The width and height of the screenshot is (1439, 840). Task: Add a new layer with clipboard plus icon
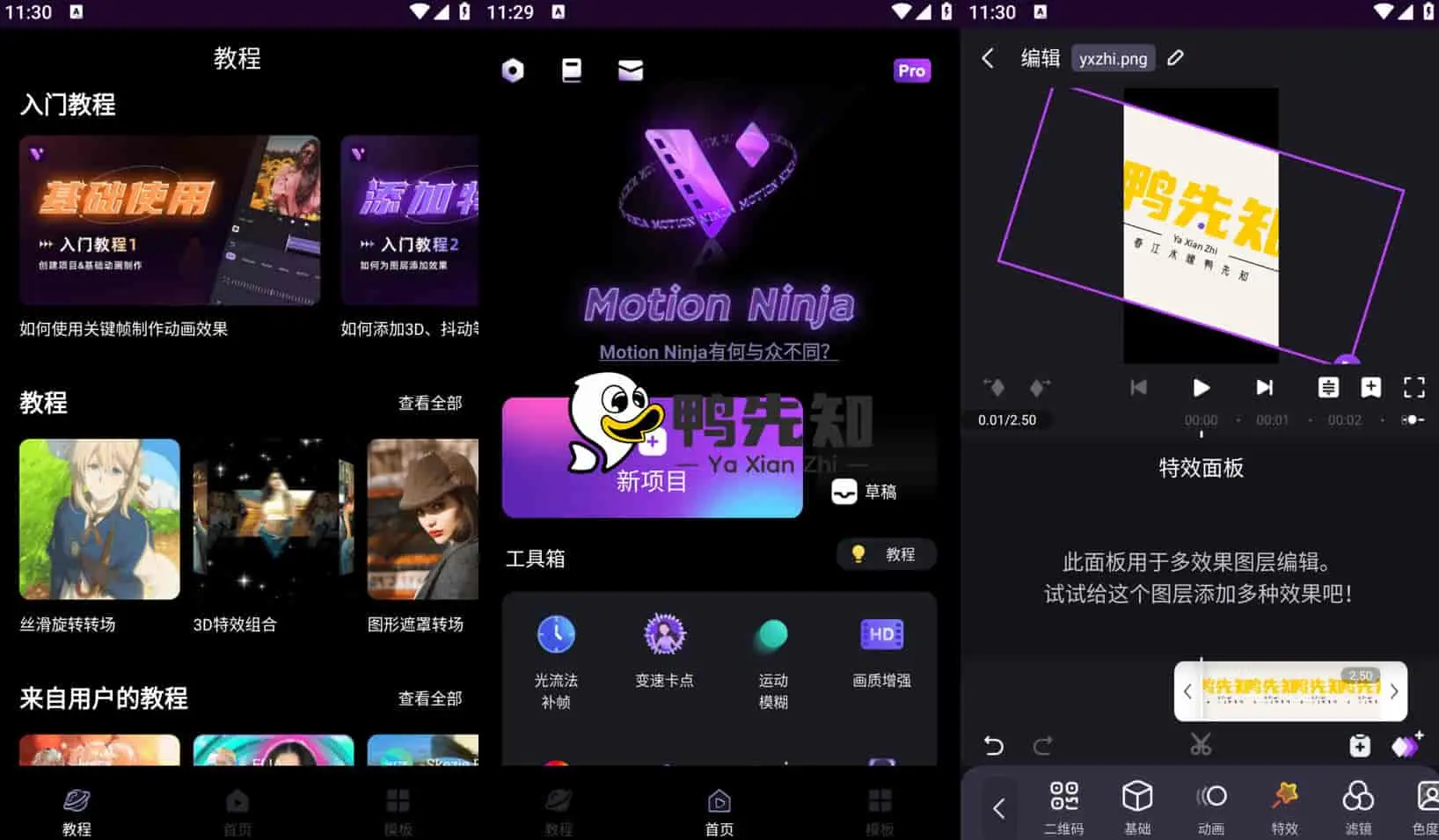pyautogui.click(x=1360, y=746)
